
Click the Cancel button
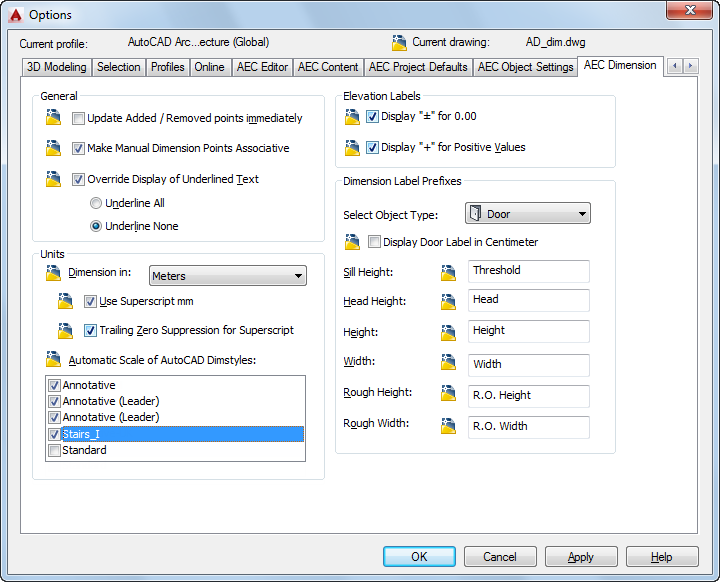tap(500, 557)
